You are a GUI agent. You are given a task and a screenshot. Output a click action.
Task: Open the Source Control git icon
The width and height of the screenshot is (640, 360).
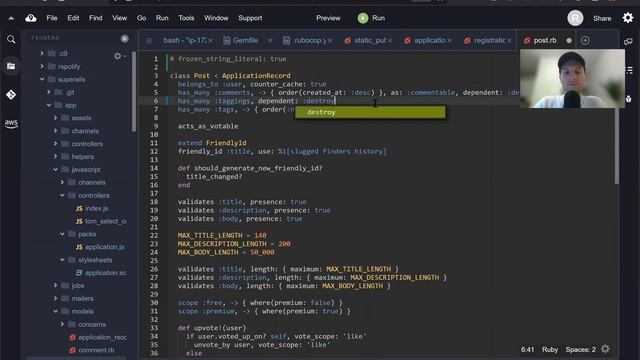11,94
